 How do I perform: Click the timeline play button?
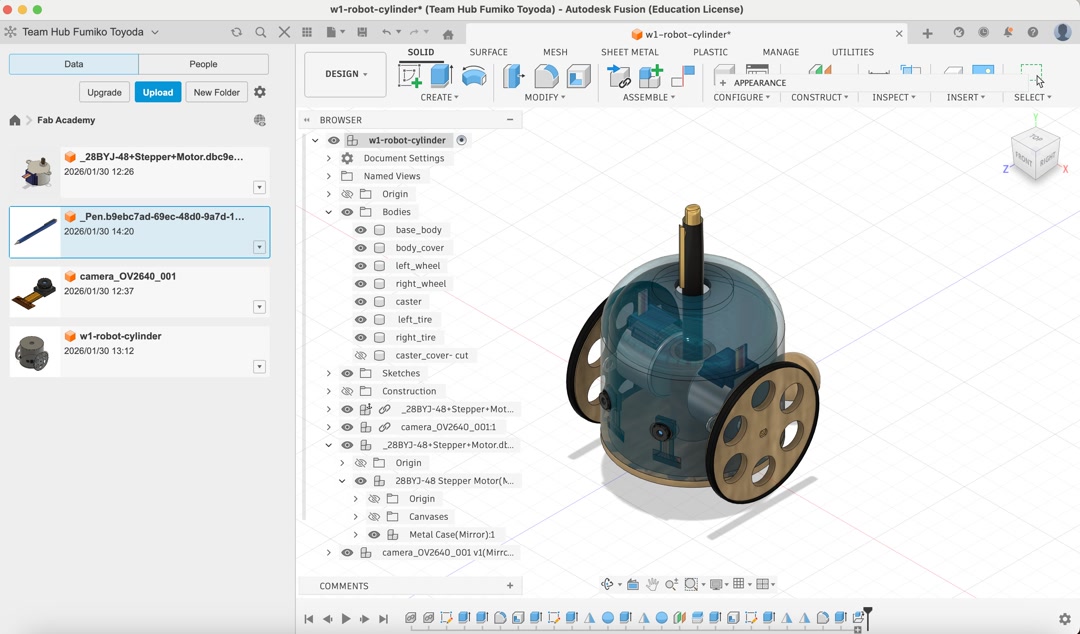[346, 619]
